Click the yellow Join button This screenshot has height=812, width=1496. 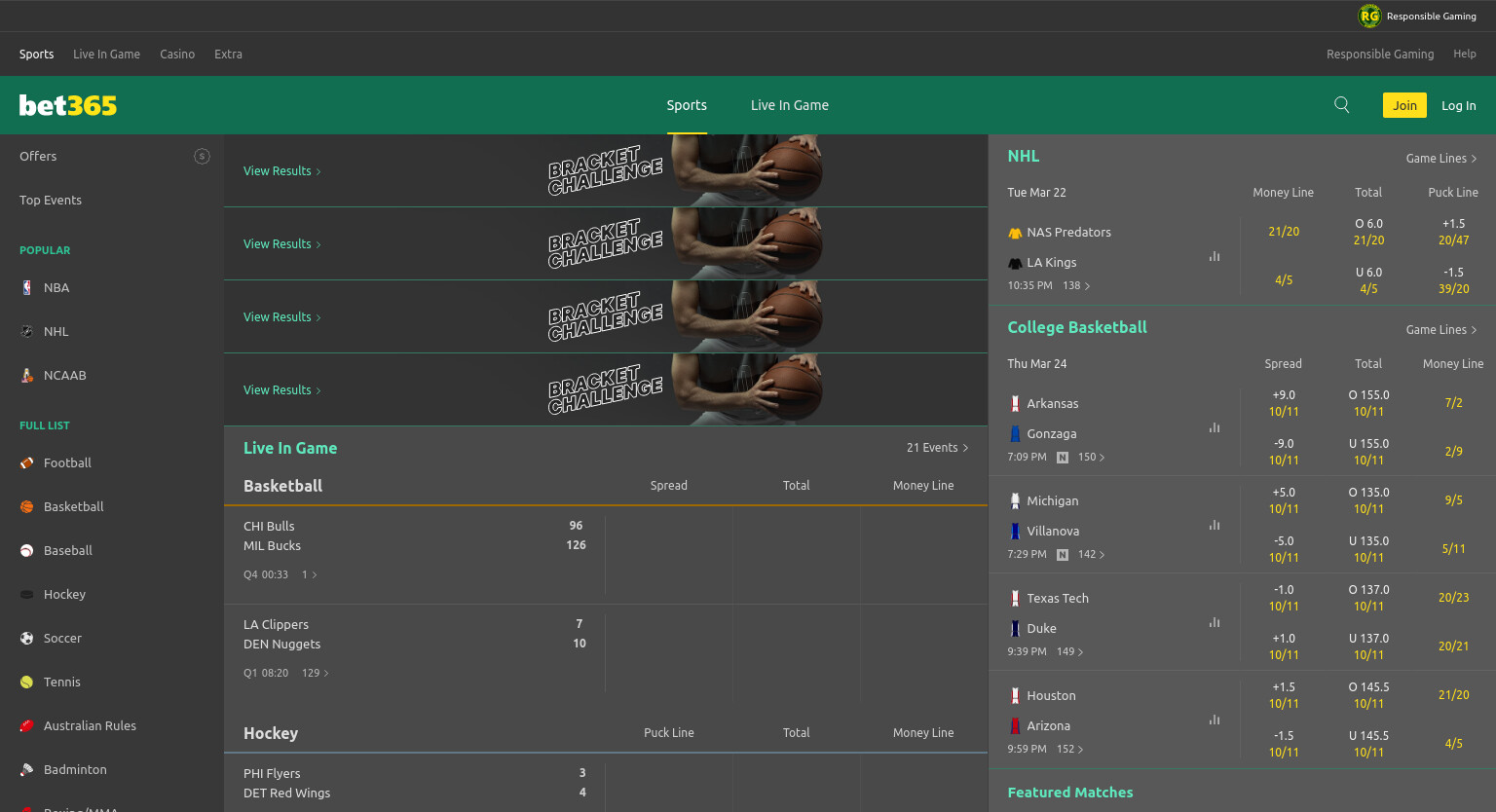point(1404,105)
